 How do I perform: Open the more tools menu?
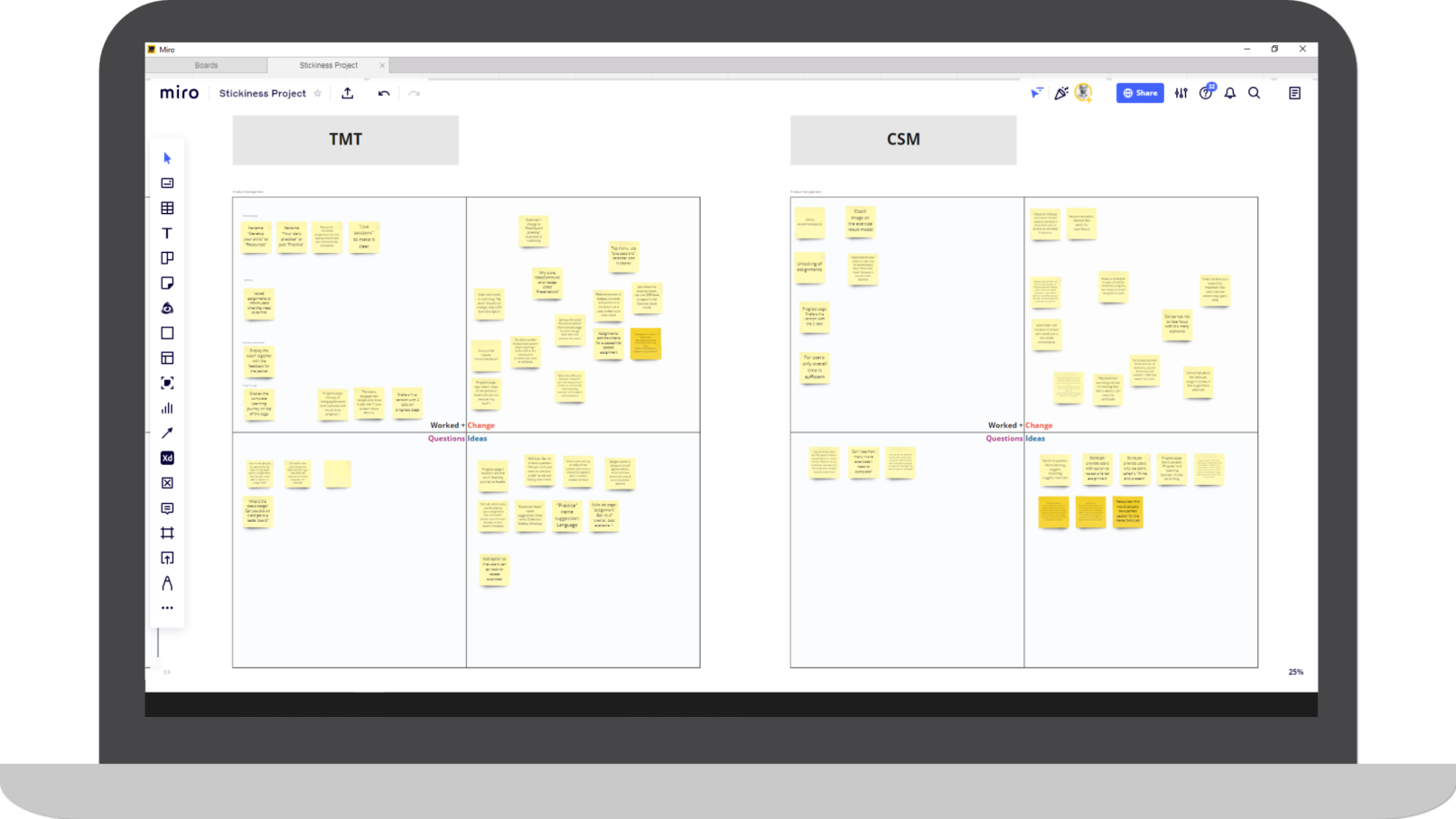(x=167, y=608)
